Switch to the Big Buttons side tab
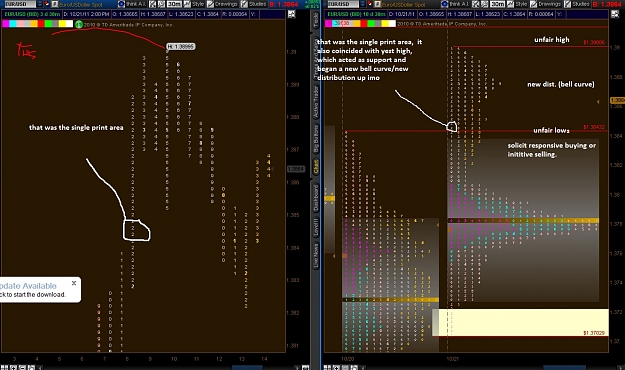This screenshot has width=625, height=370. click(316, 138)
